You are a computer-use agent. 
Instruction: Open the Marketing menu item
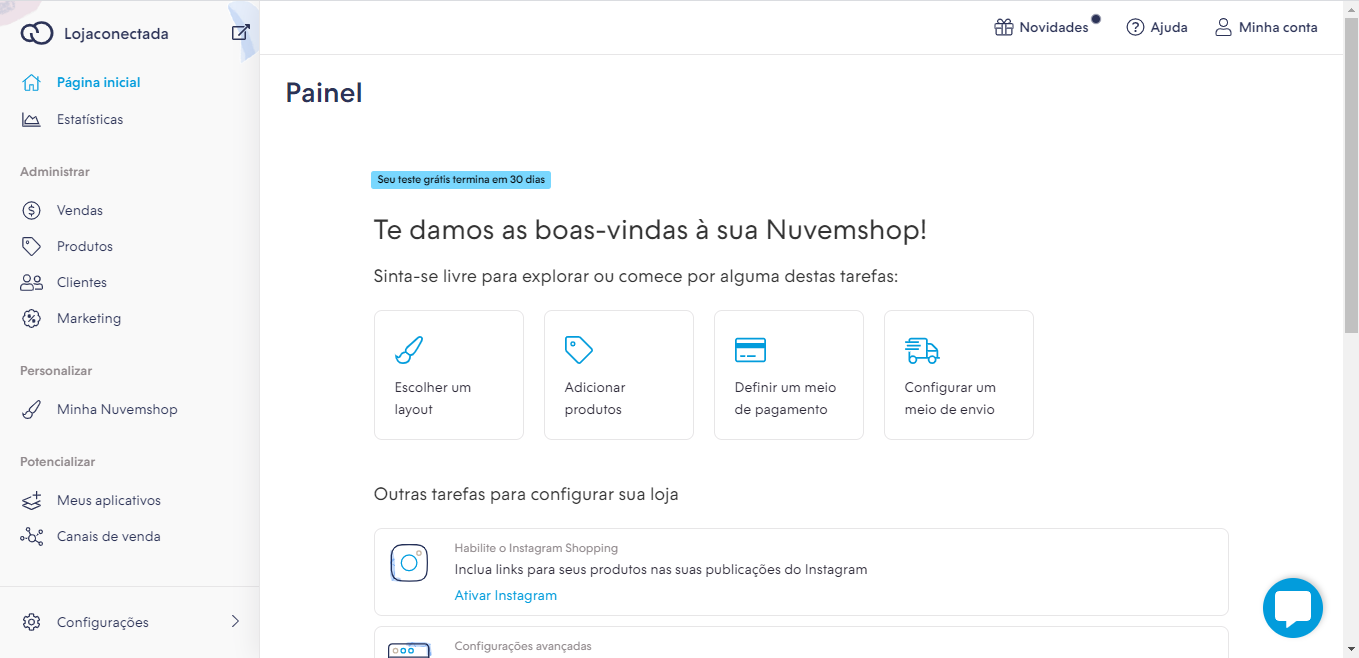[x=89, y=319]
